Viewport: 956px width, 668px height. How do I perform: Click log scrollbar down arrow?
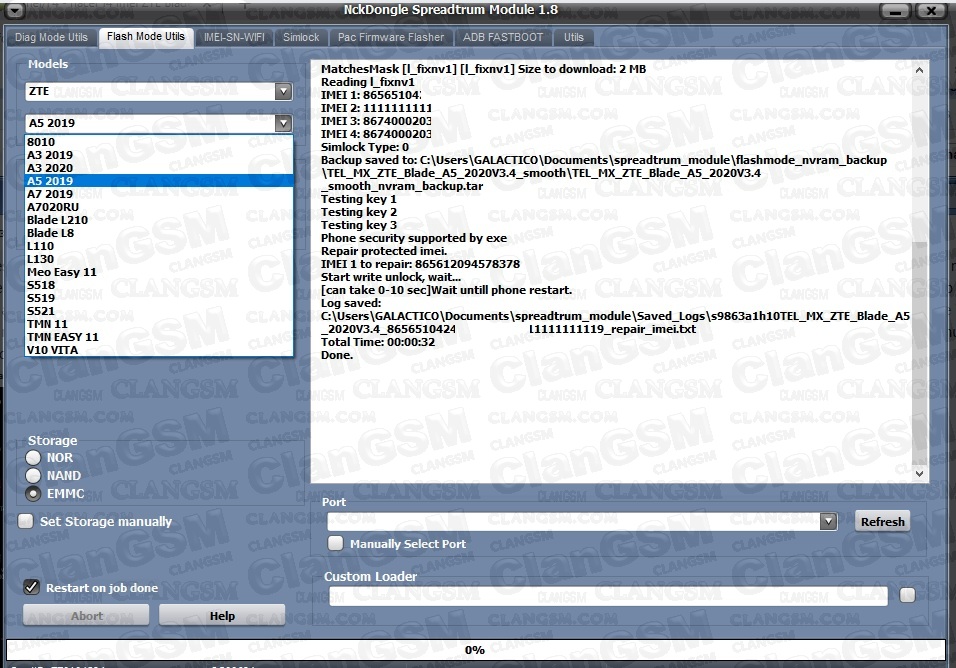(919, 473)
